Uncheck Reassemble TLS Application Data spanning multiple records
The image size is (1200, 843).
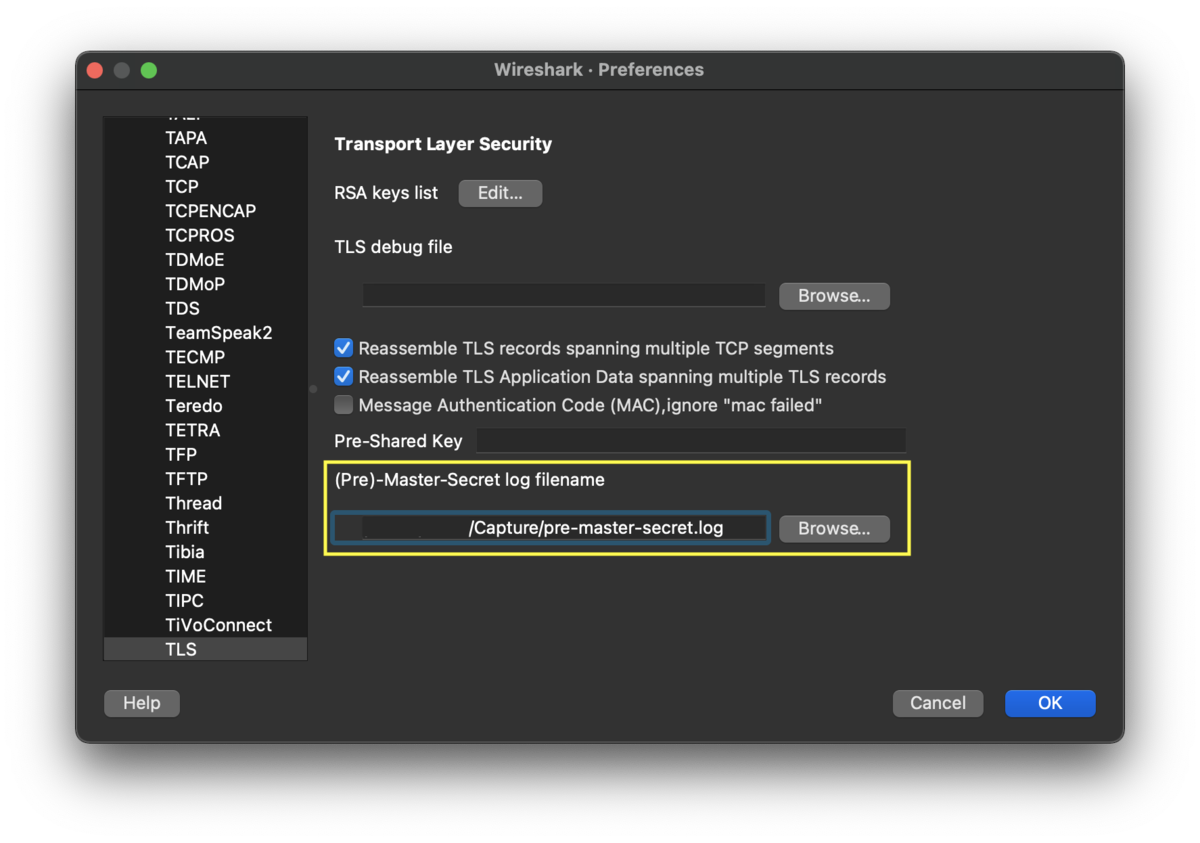click(343, 377)
